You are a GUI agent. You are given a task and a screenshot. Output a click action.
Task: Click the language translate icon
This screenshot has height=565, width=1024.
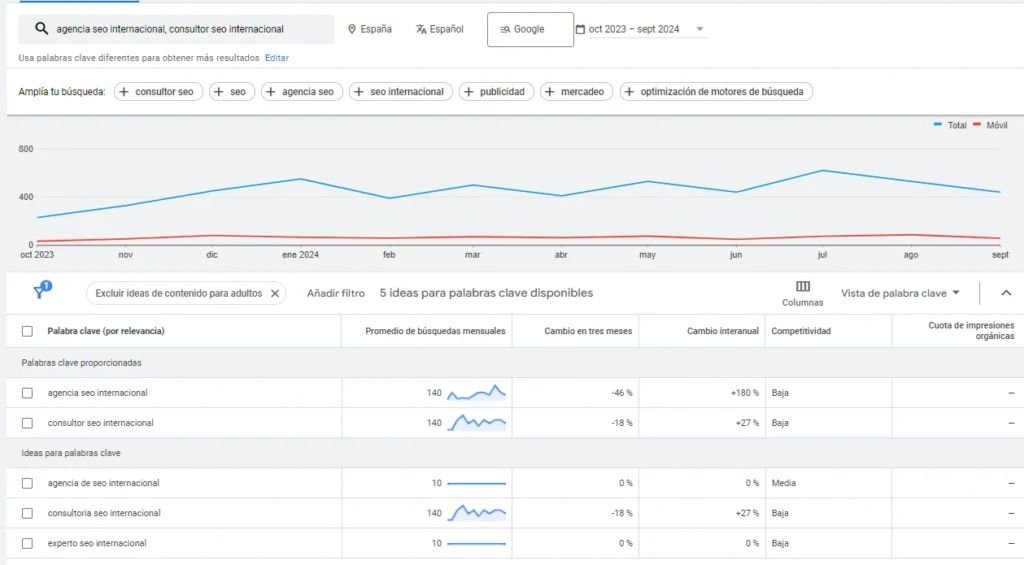click(x=421, y=29)
